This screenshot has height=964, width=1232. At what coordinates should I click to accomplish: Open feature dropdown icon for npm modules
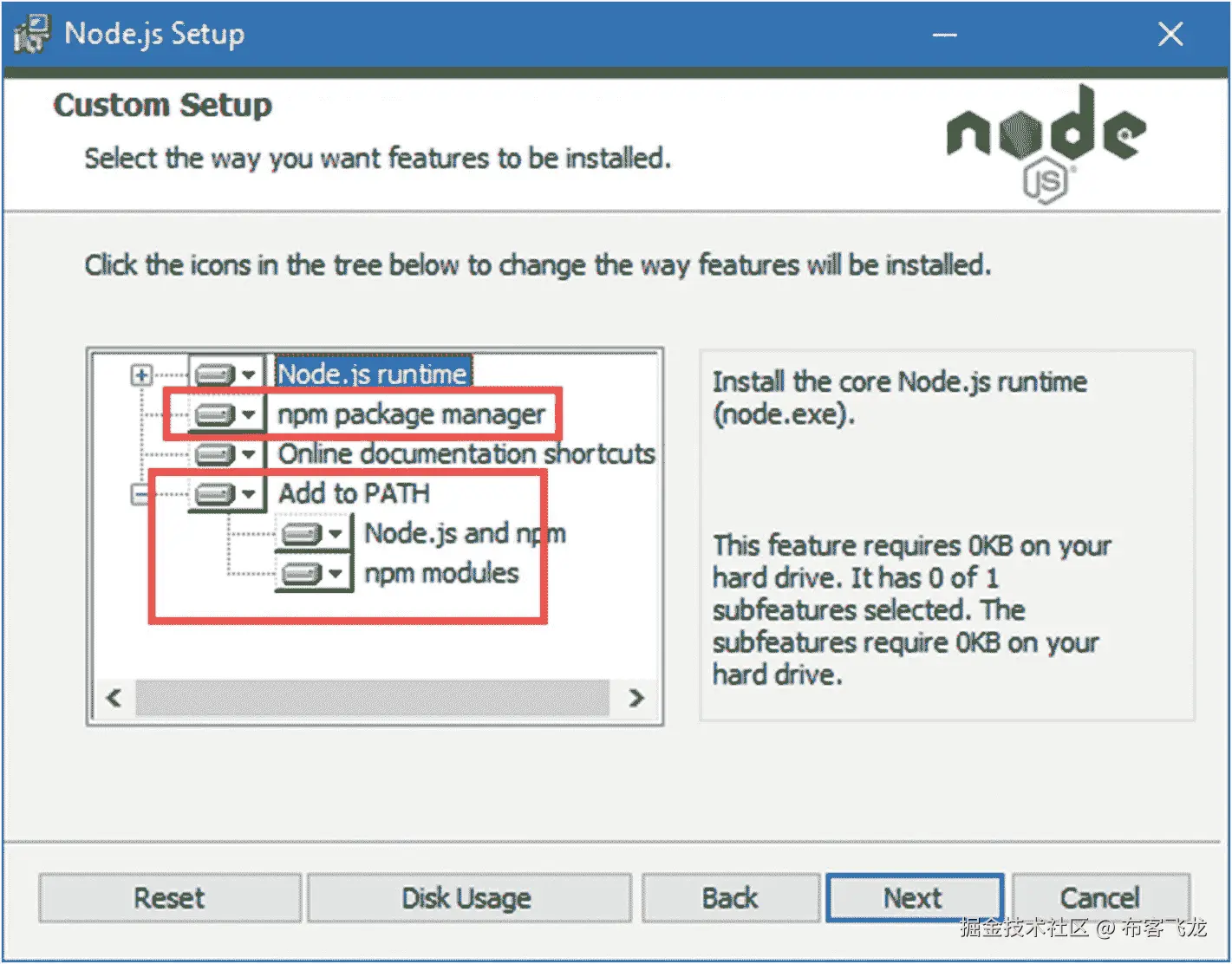tap(313, 574)
